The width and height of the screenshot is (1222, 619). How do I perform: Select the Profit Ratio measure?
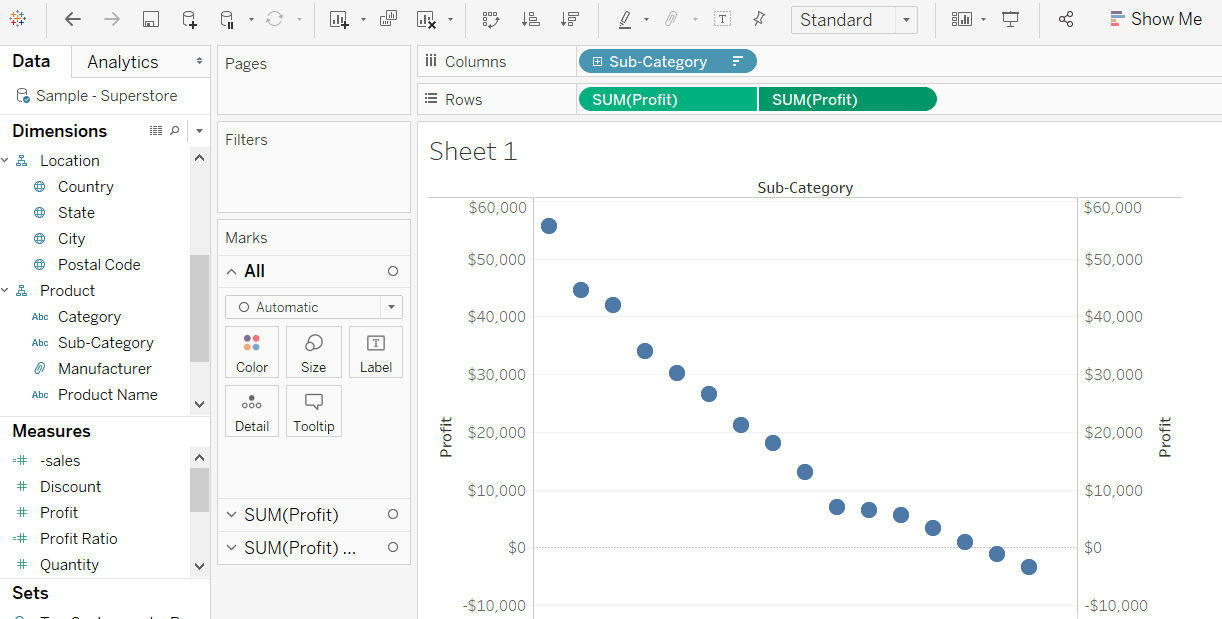click(79, 539)
